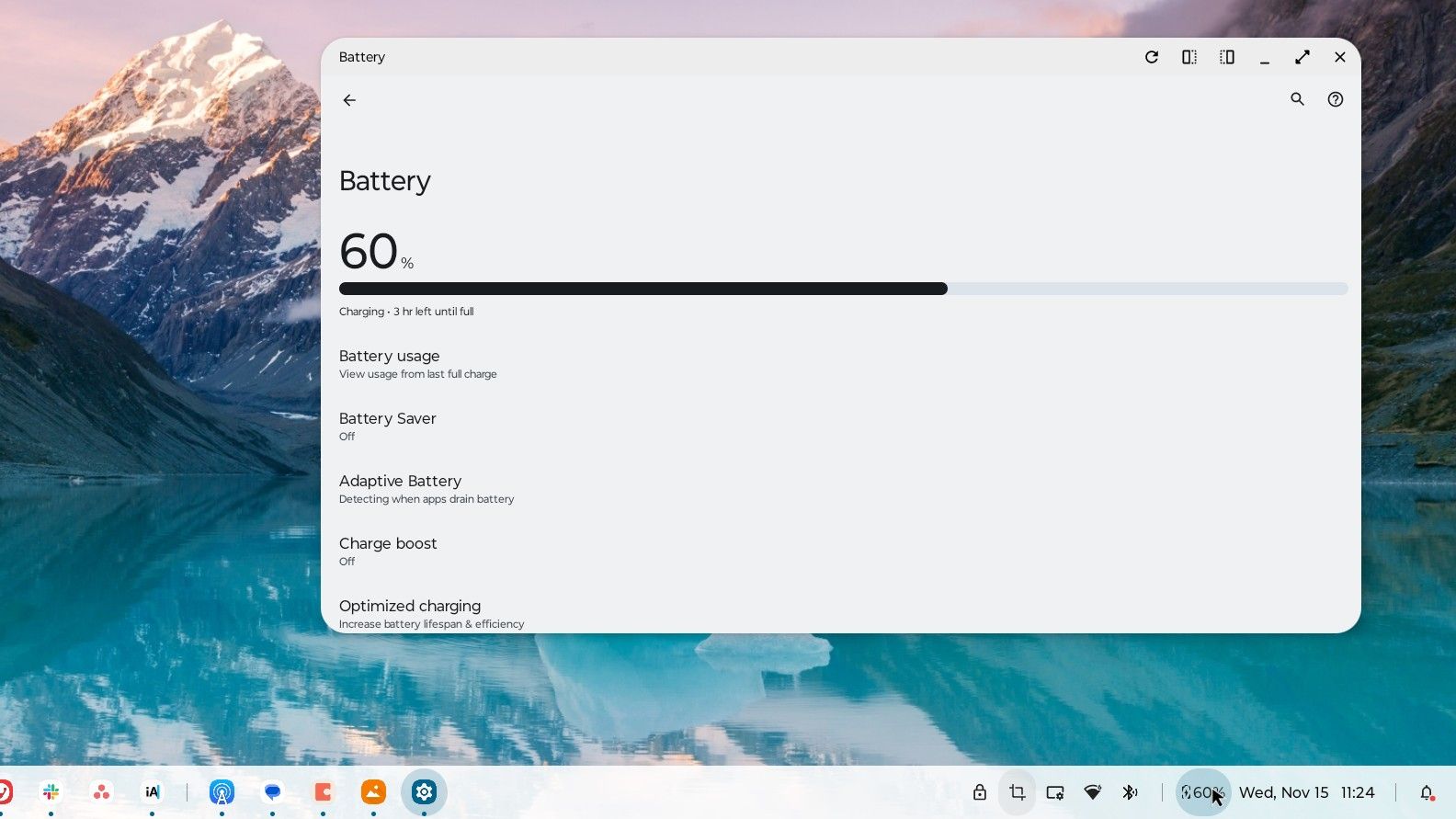The height and width of the screenshot is (819, 1456).
Task: Click the screen capture crop icon
Action: [1017, 792]
